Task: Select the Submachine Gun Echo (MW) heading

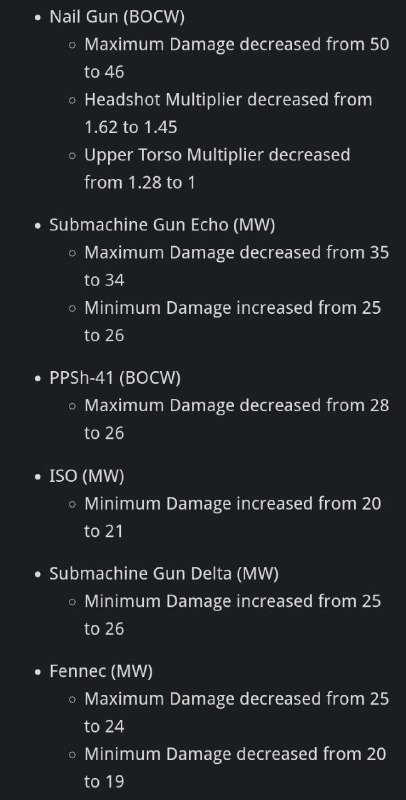Action: click(x=162, y=225)
